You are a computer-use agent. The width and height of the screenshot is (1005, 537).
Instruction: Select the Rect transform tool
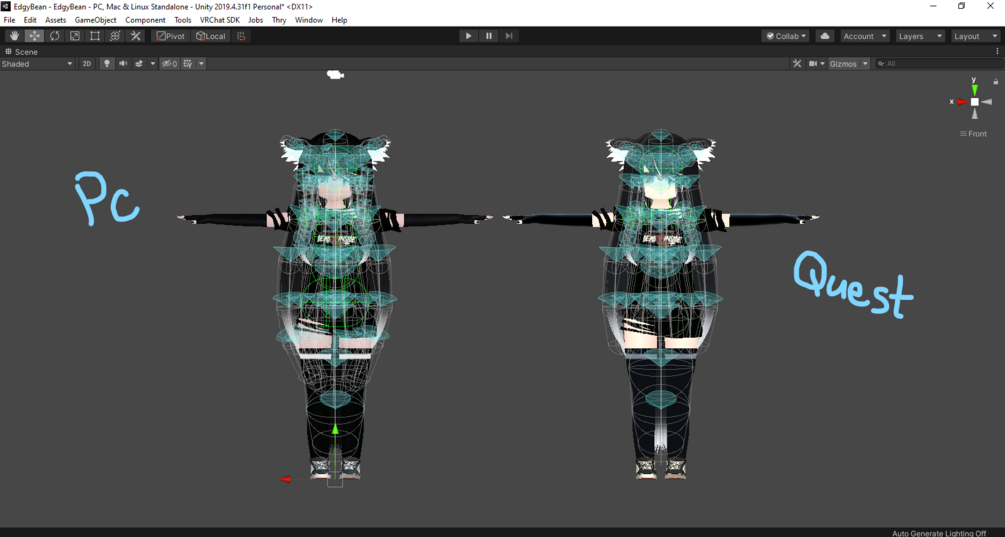pyautogui.click(x=95, y=36)
